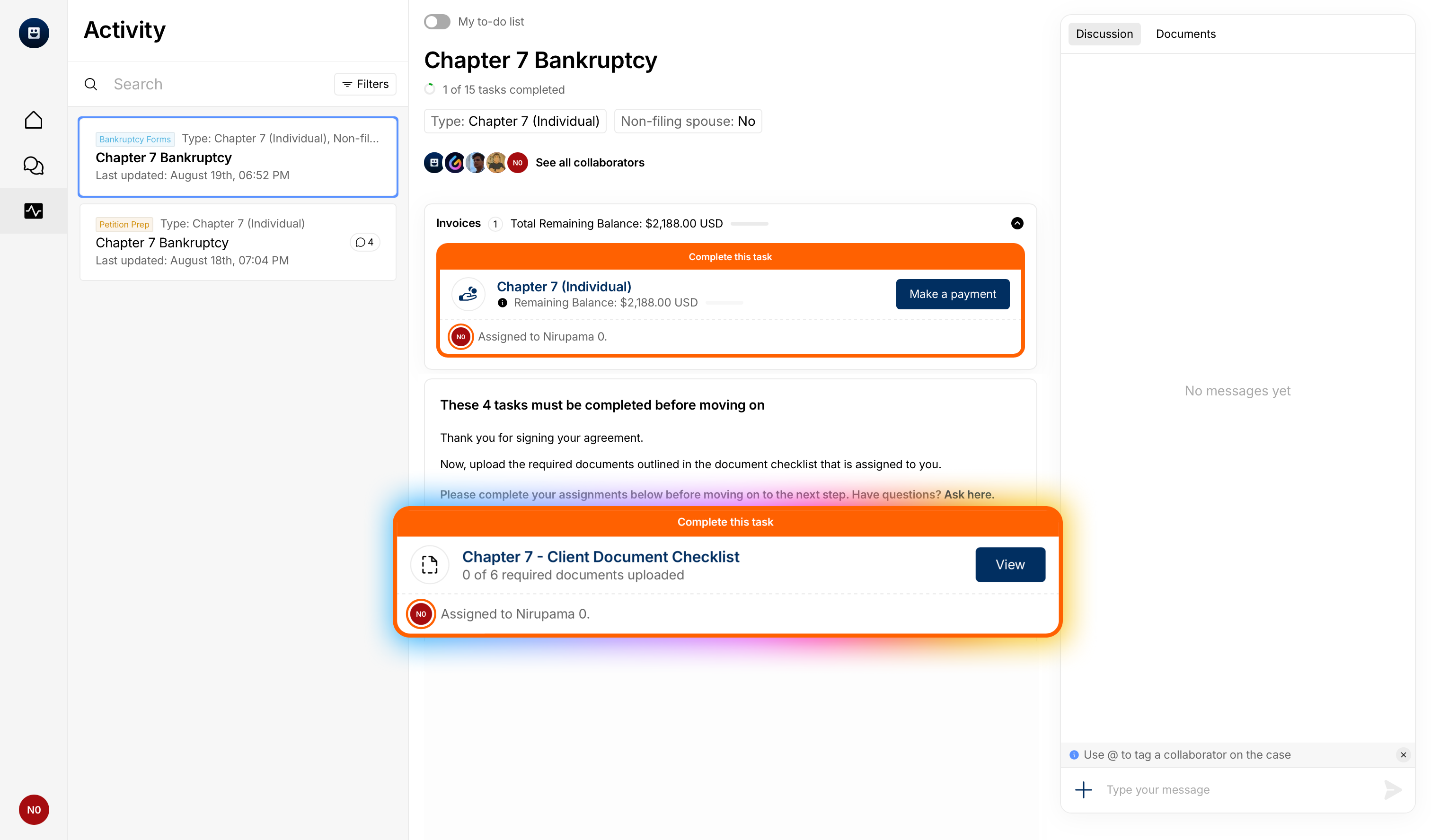1431x840 pixels.
Task: Open the NO user avatar at bottom left
Action: tap(34, 809)
